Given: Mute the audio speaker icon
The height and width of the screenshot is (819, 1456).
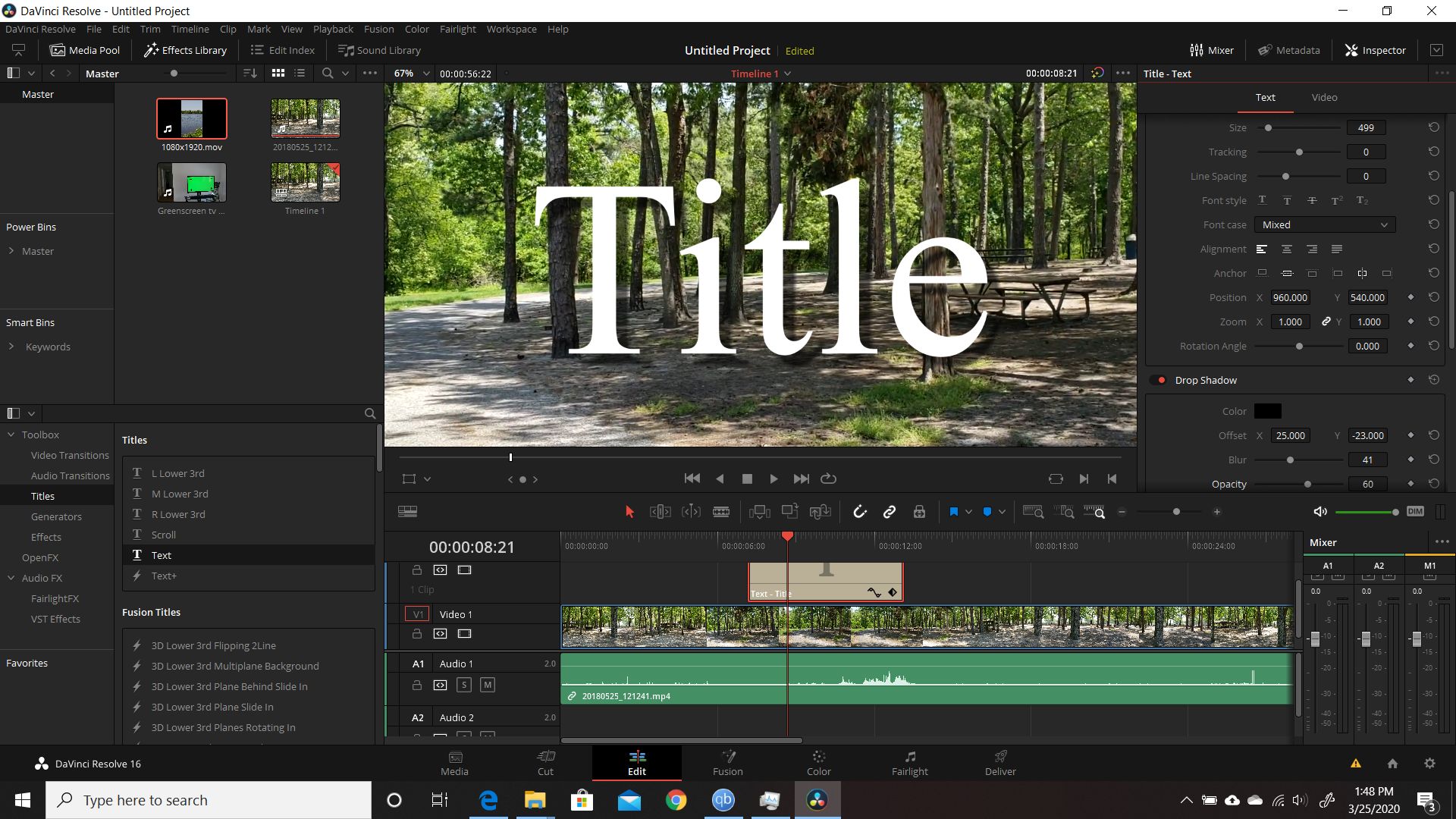Looking at the screenshot, I should pos(1320,512).
